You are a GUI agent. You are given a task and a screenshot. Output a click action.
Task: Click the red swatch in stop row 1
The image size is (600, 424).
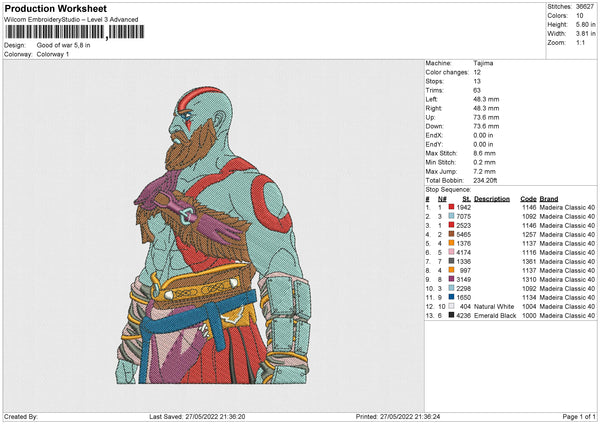[452, 207]
